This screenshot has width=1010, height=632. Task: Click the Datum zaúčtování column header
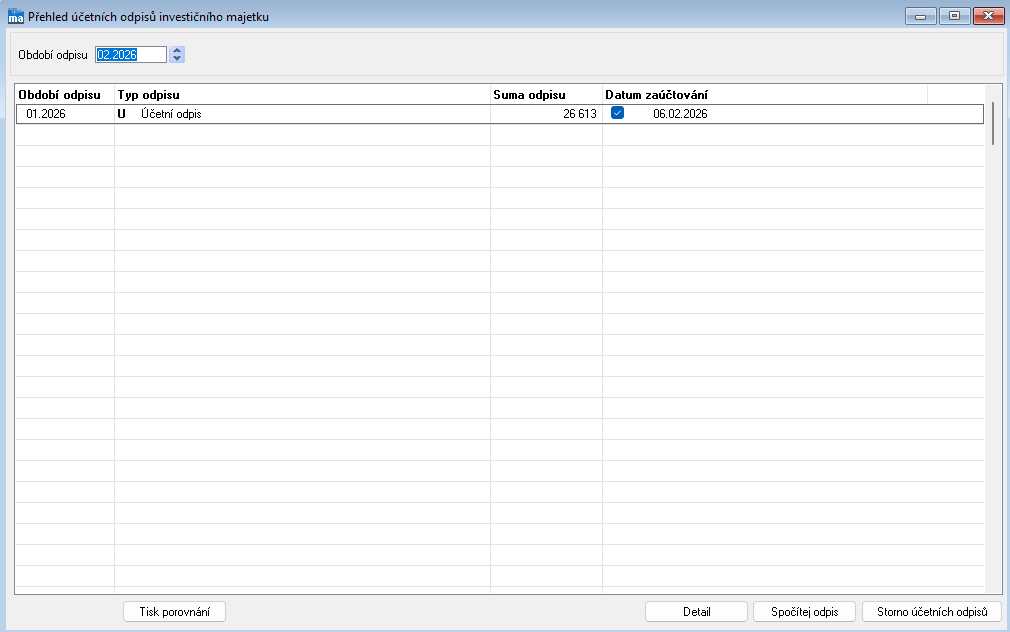[x=765, y=95]
